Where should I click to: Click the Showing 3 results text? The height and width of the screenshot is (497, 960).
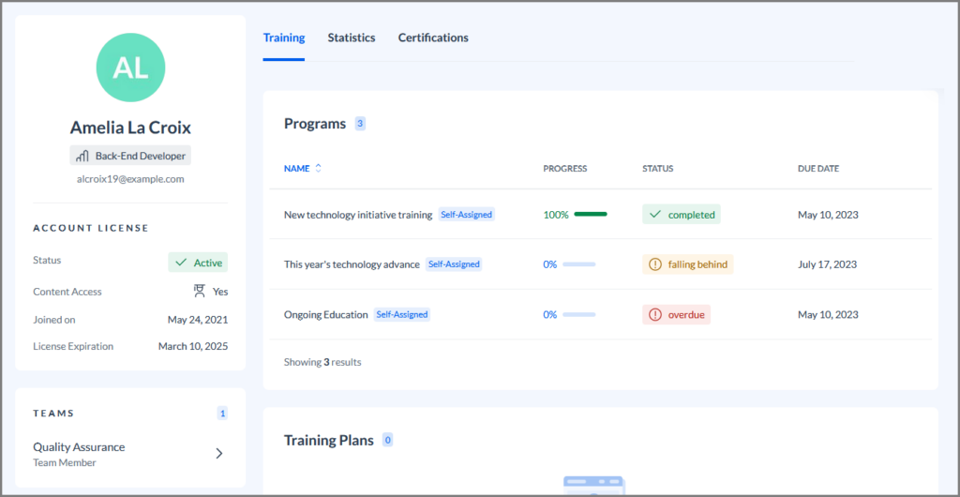(x=323, y=362)
